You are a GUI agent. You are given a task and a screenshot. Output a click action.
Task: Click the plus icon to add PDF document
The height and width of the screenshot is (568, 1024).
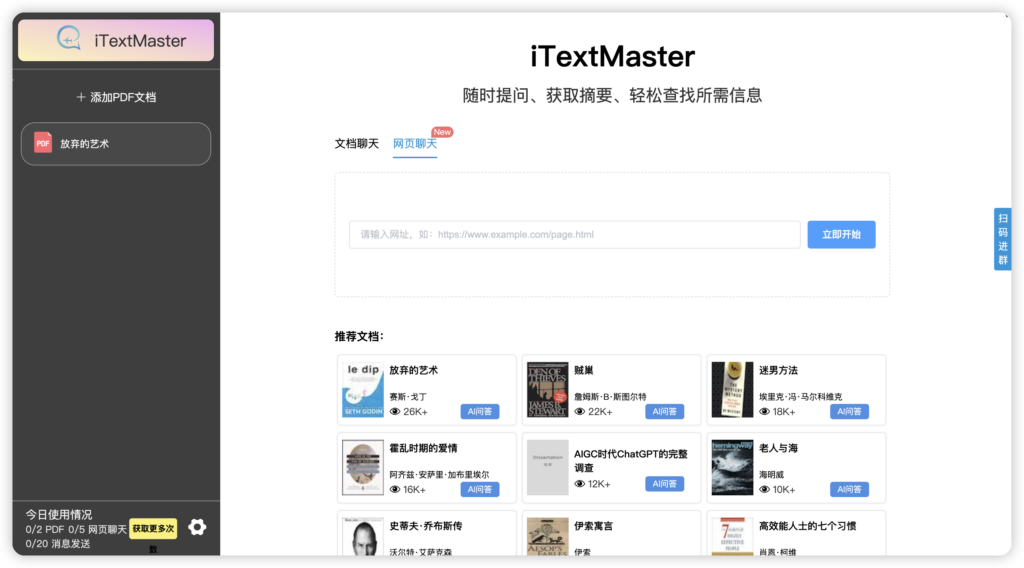tap(81, 97)
